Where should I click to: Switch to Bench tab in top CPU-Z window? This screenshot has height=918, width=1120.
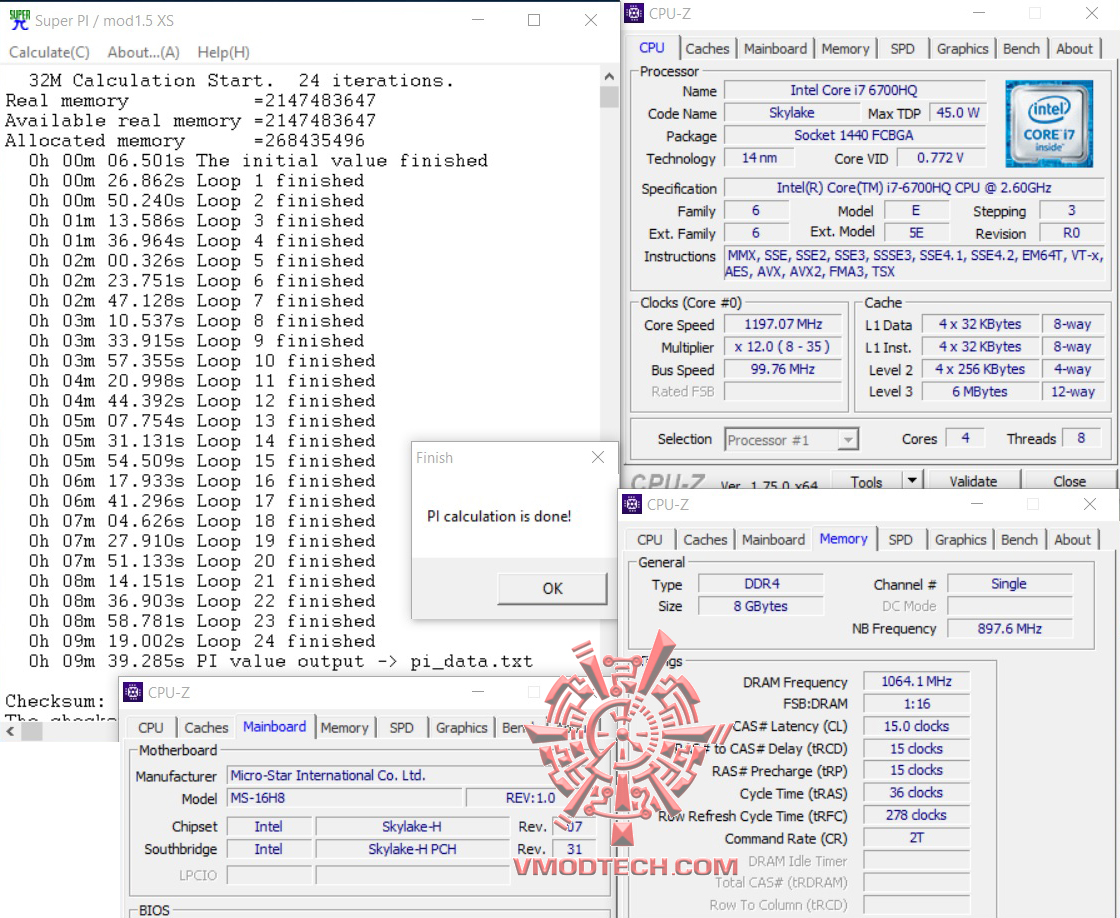pyautogui.click(x=1021, y=49)
